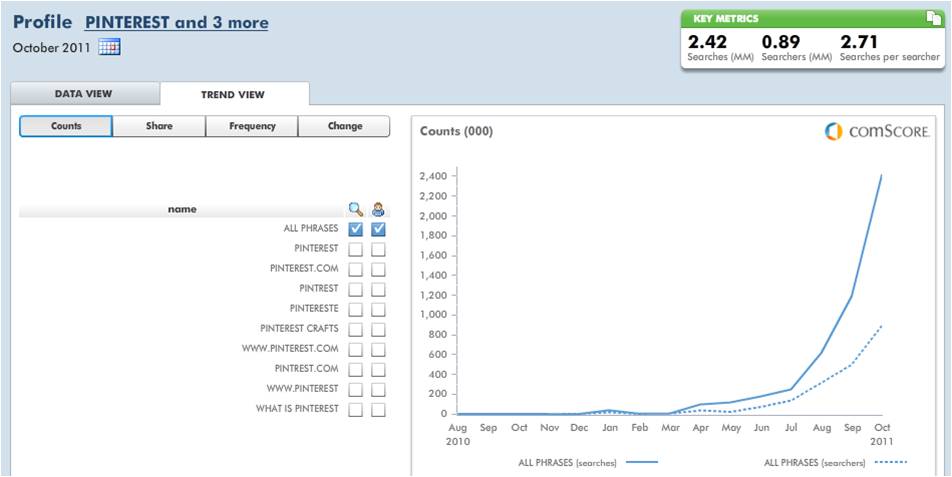Click the PINTEREST.COM phrase label

[304, 269]
